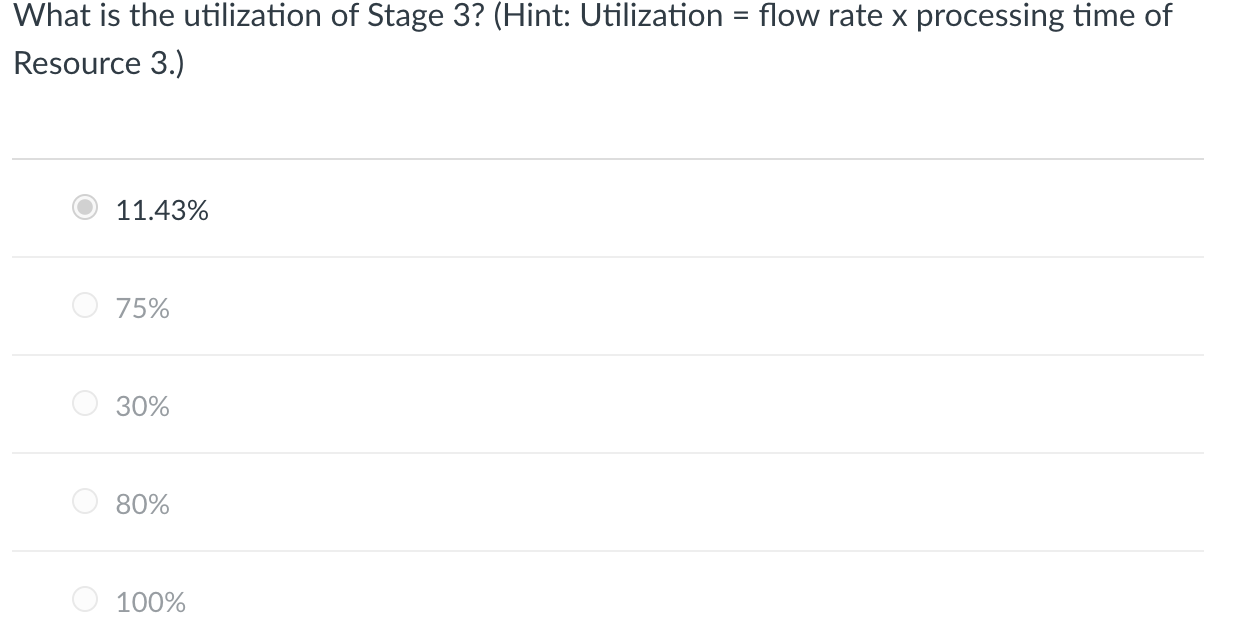This screenshot has height=636, width=1238.
Task: Choose 30% as your answer
Action: tap(85, 404)
